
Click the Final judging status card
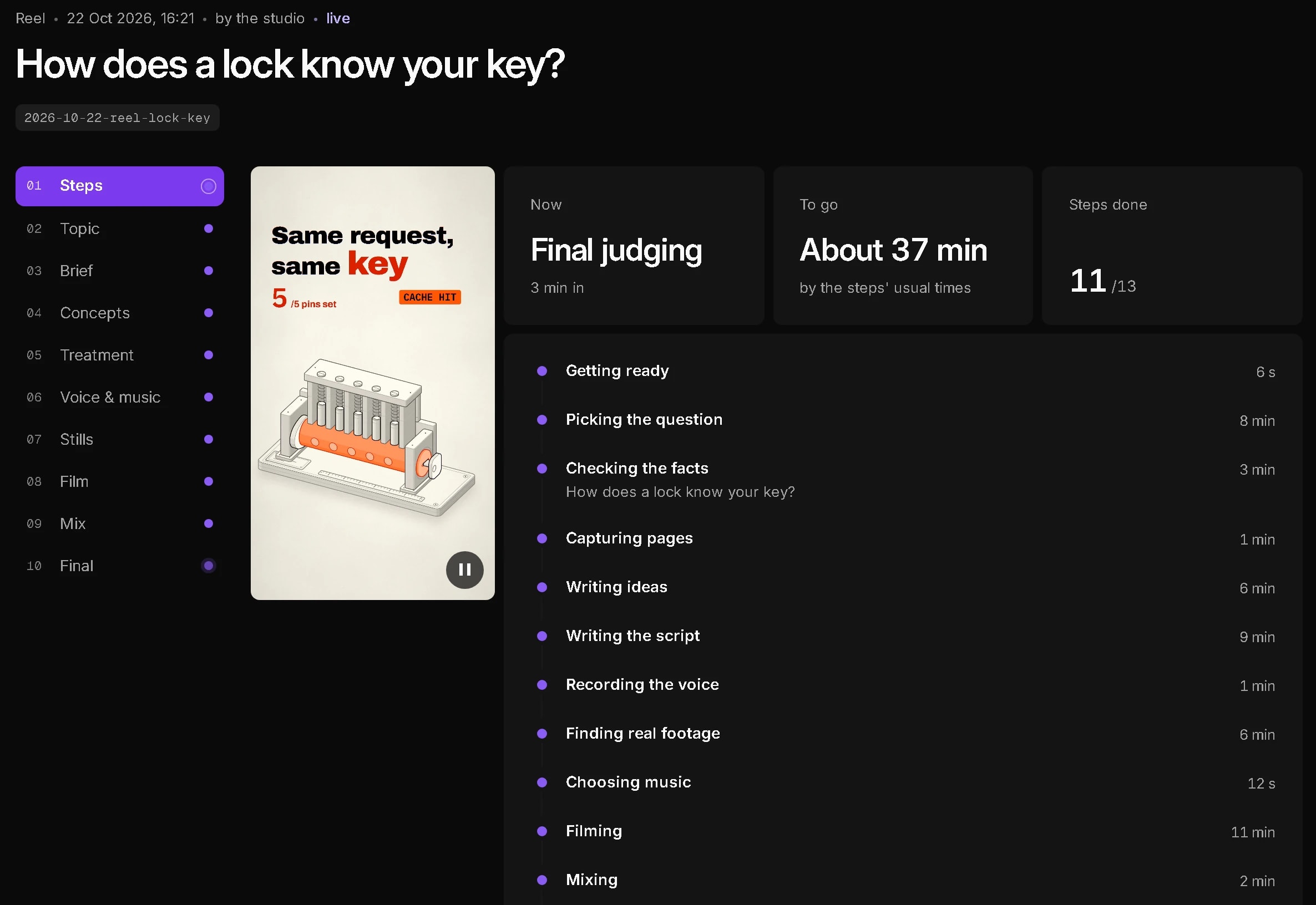[634, 246]
